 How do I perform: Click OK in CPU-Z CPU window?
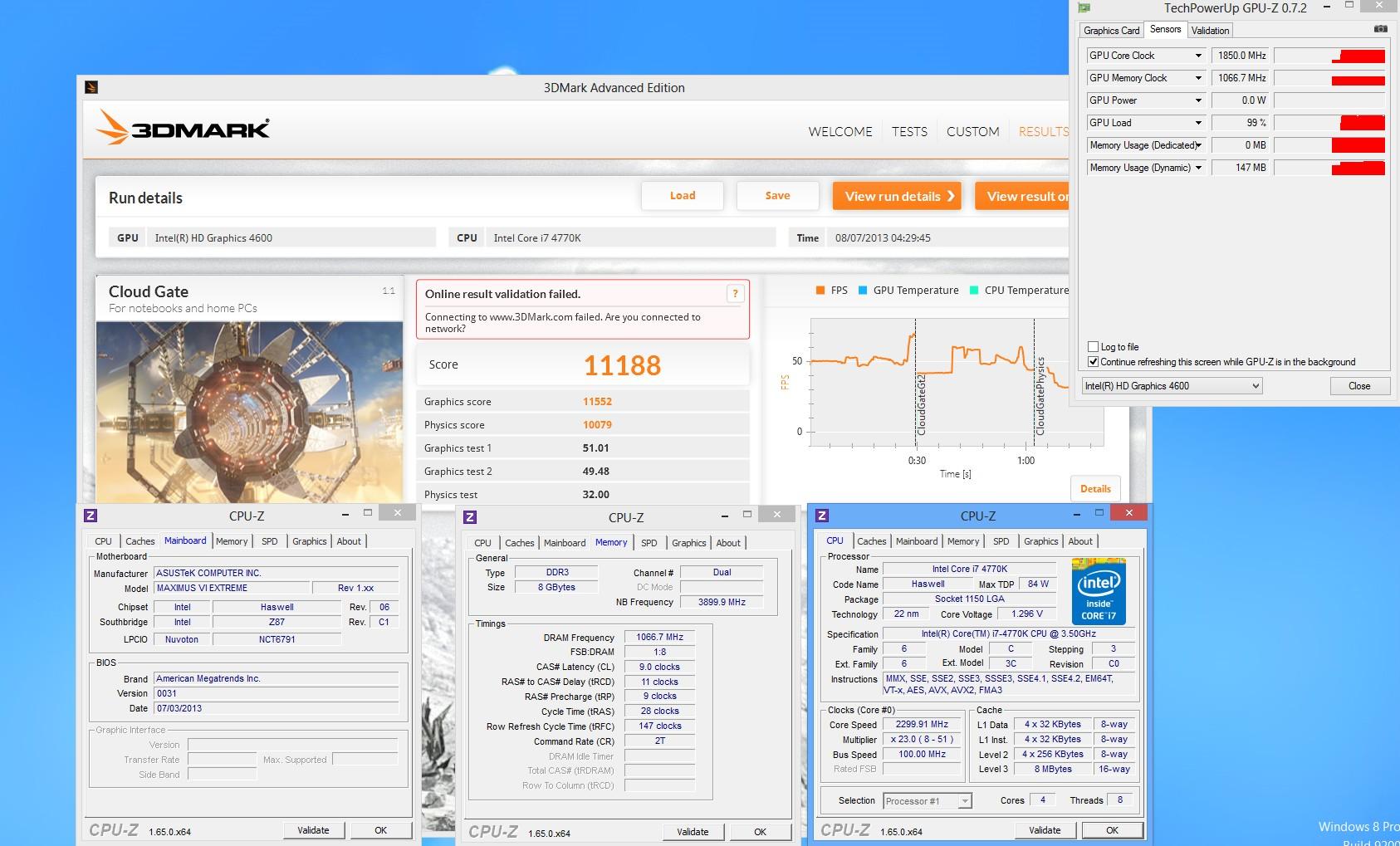[x=1112, y=830]
